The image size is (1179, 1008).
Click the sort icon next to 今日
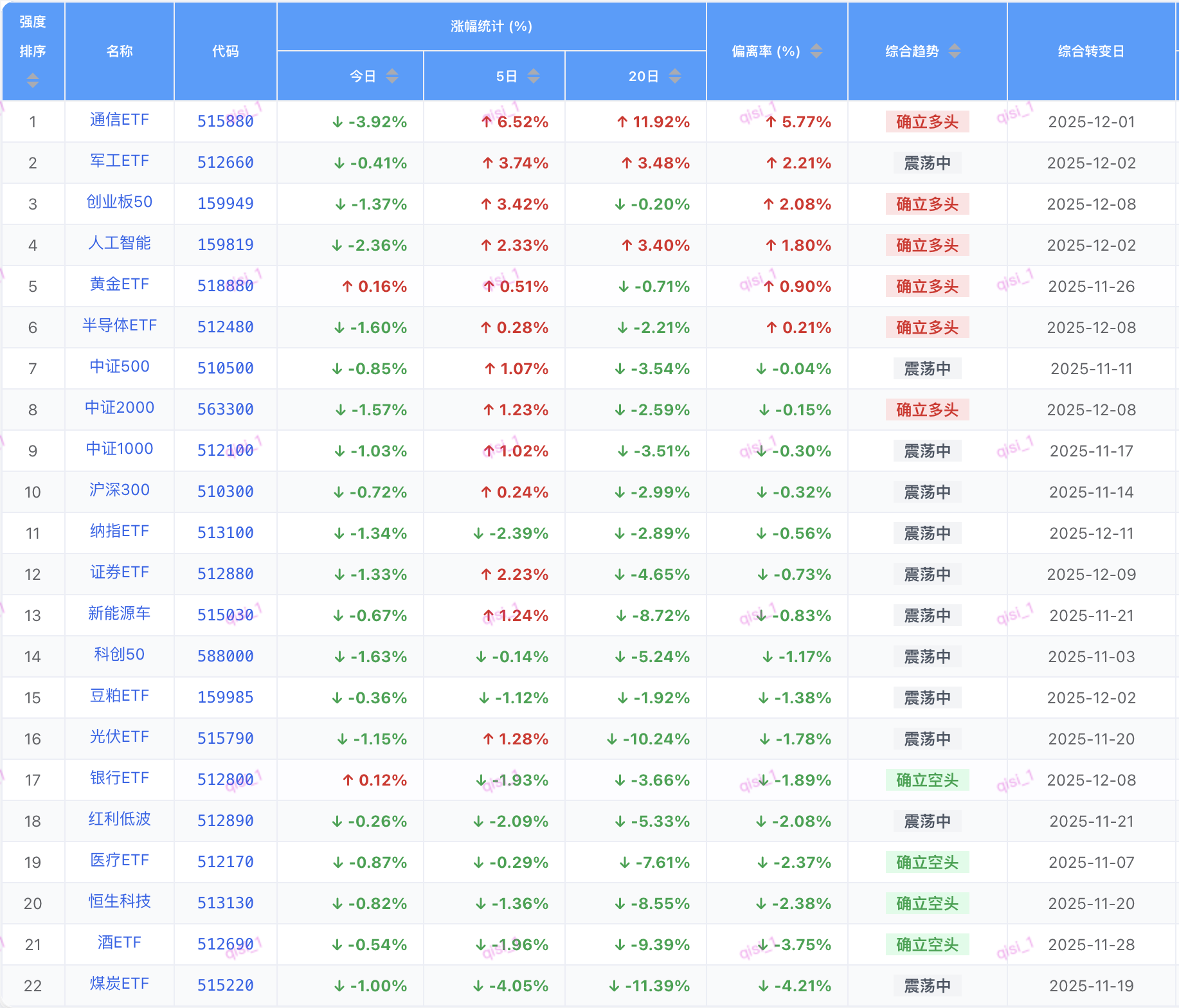tap(392, 76)
